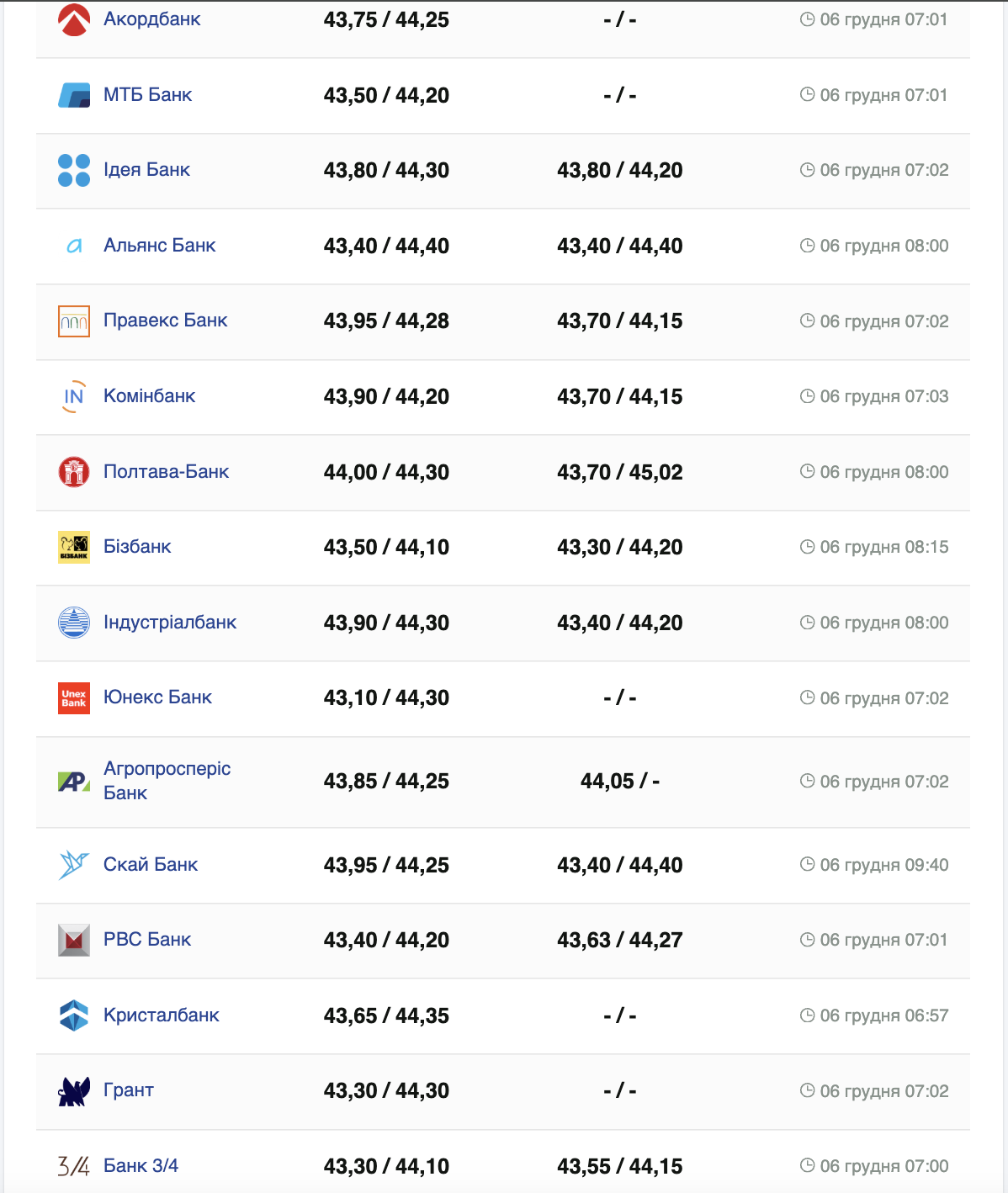Open the Альянс Банк link
Image resolution: width=1008 pixels, height=1193 pixels.
pos(159,246)
